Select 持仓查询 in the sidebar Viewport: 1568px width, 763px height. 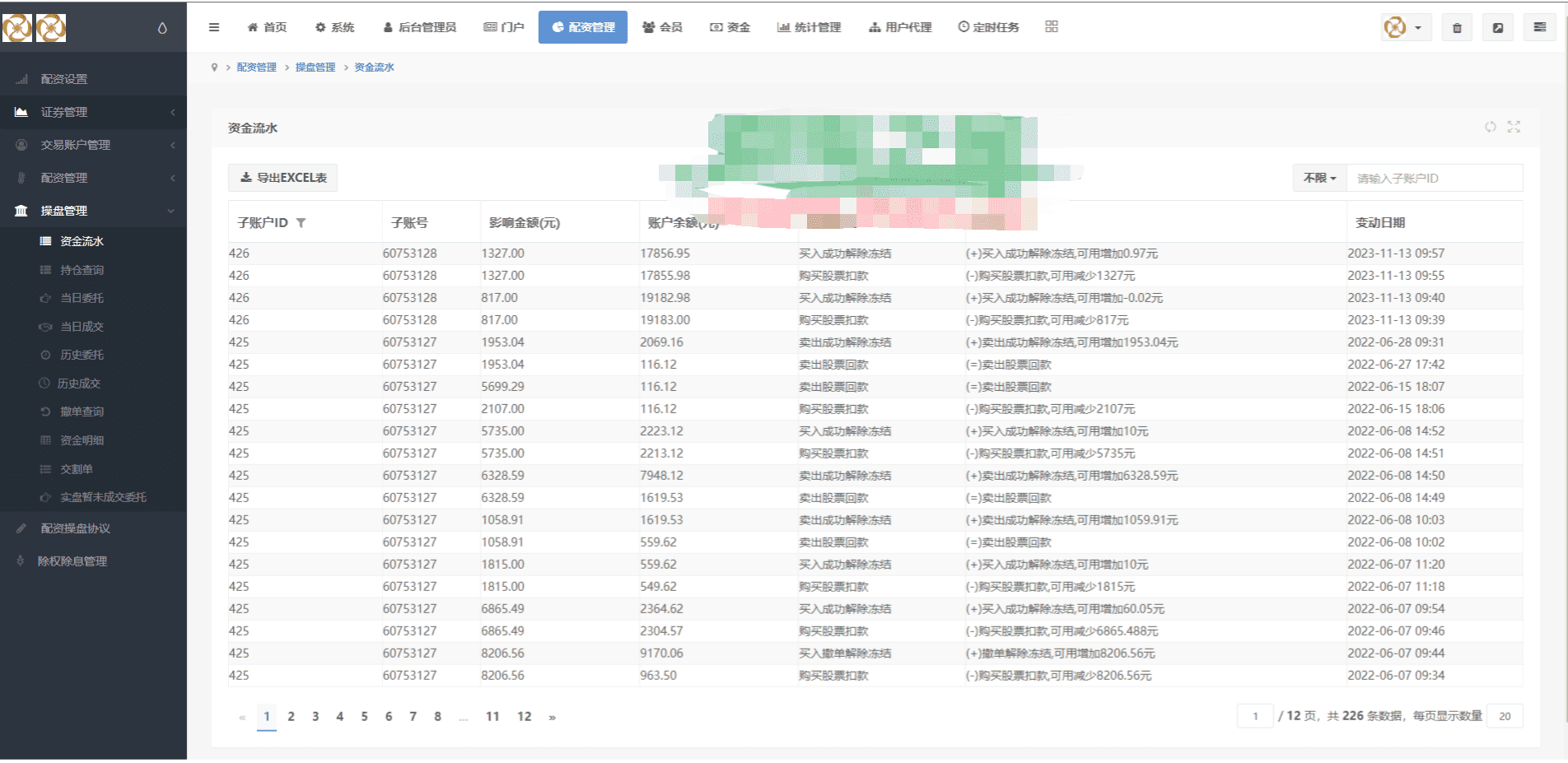[82, 270]
